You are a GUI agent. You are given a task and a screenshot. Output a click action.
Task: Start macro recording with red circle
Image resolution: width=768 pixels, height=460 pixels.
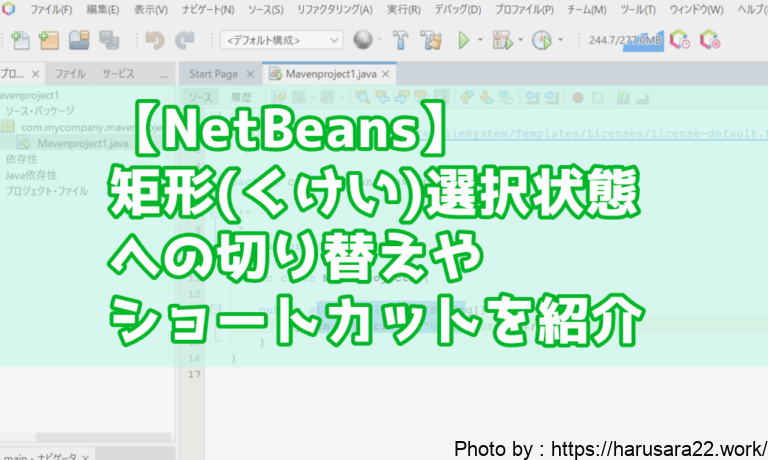pyautogui.click(x=578, y=97)
